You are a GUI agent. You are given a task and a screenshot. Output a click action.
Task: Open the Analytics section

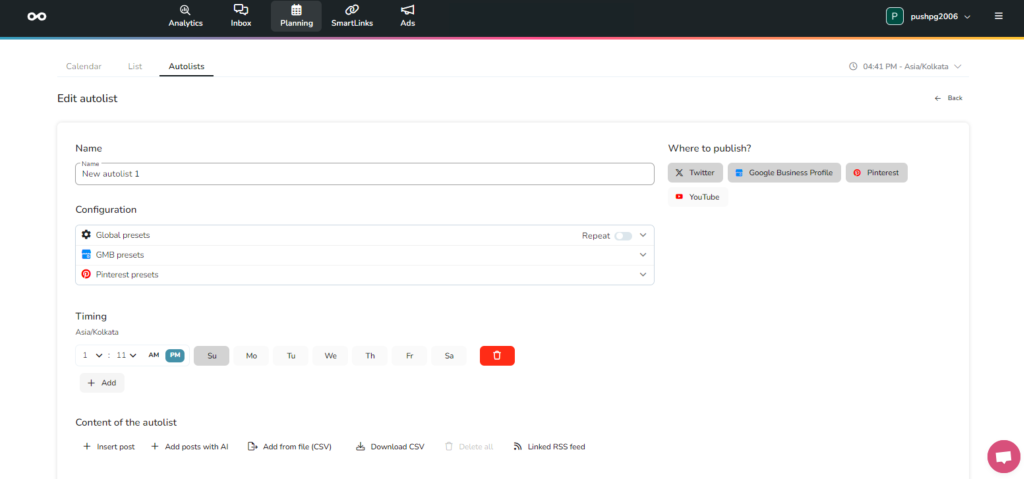185,16
